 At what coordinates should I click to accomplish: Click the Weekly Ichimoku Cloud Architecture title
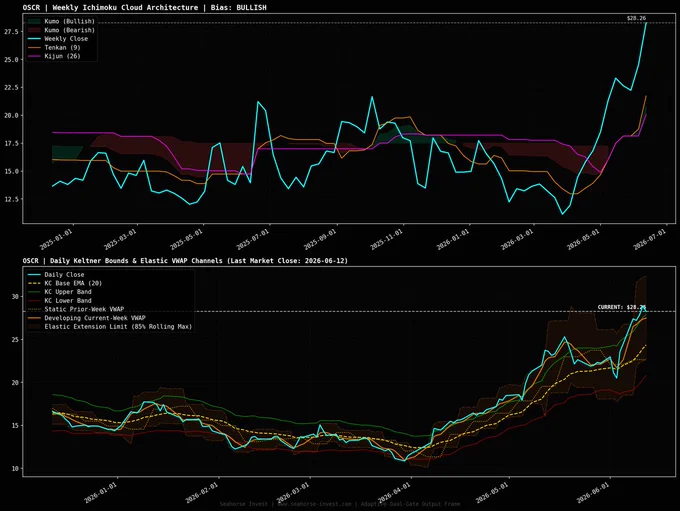pyautogui.click(x=145, y=7)
